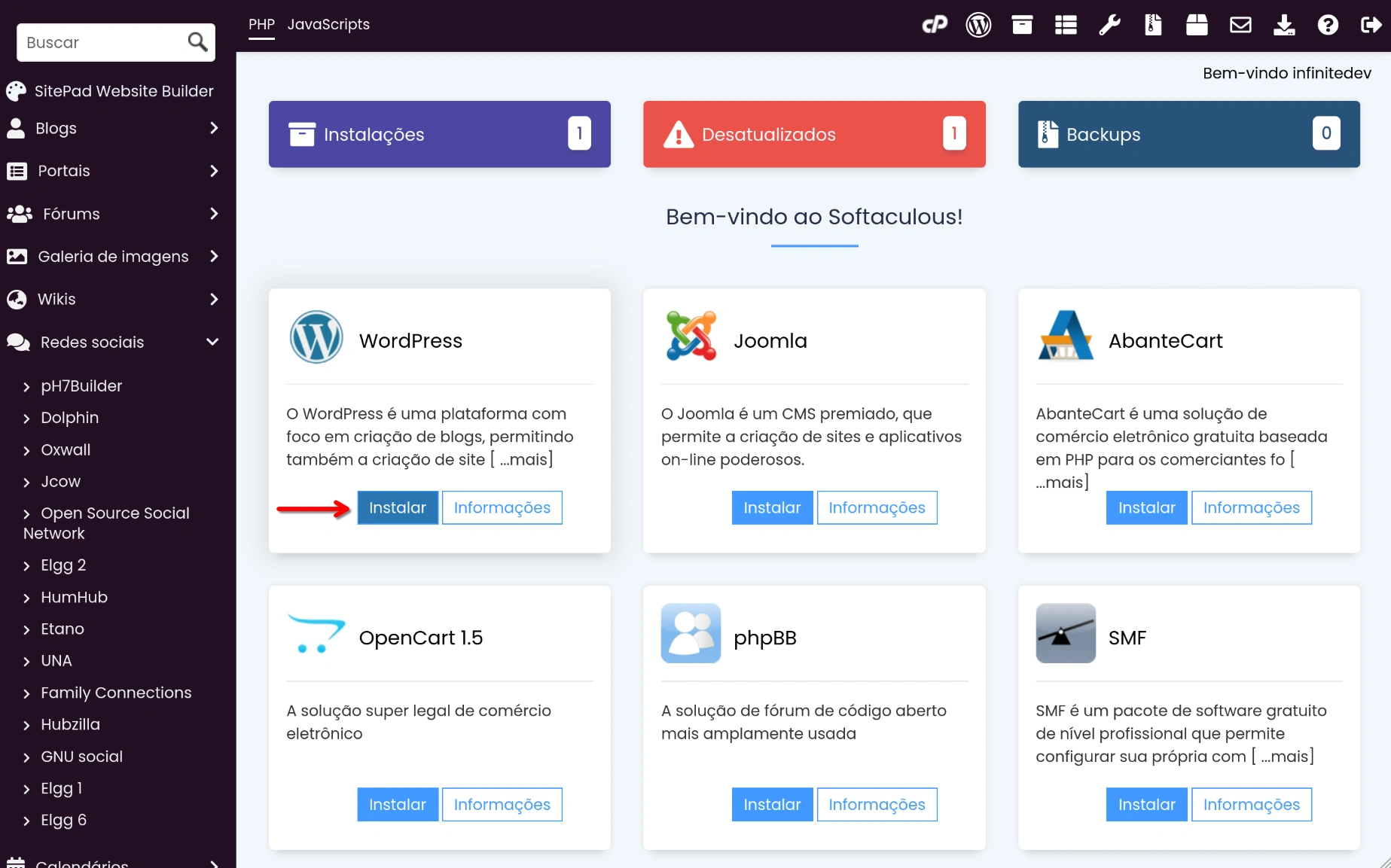The image size is (1391, 868).
Task: Click the search magnifier in the Buscar field
Action: tap(197, 42)
